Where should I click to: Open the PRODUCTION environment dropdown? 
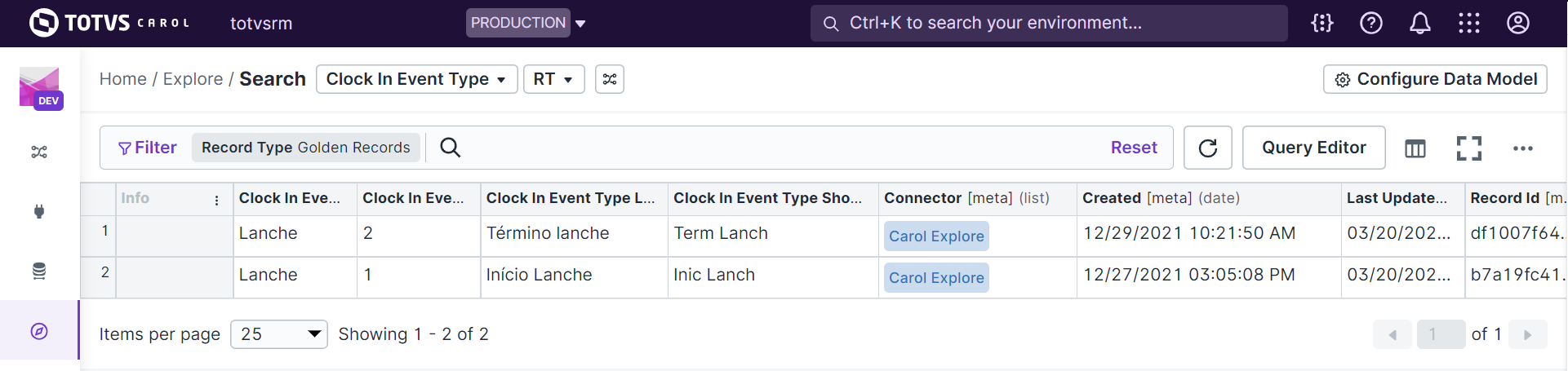[x=526, y=23]
